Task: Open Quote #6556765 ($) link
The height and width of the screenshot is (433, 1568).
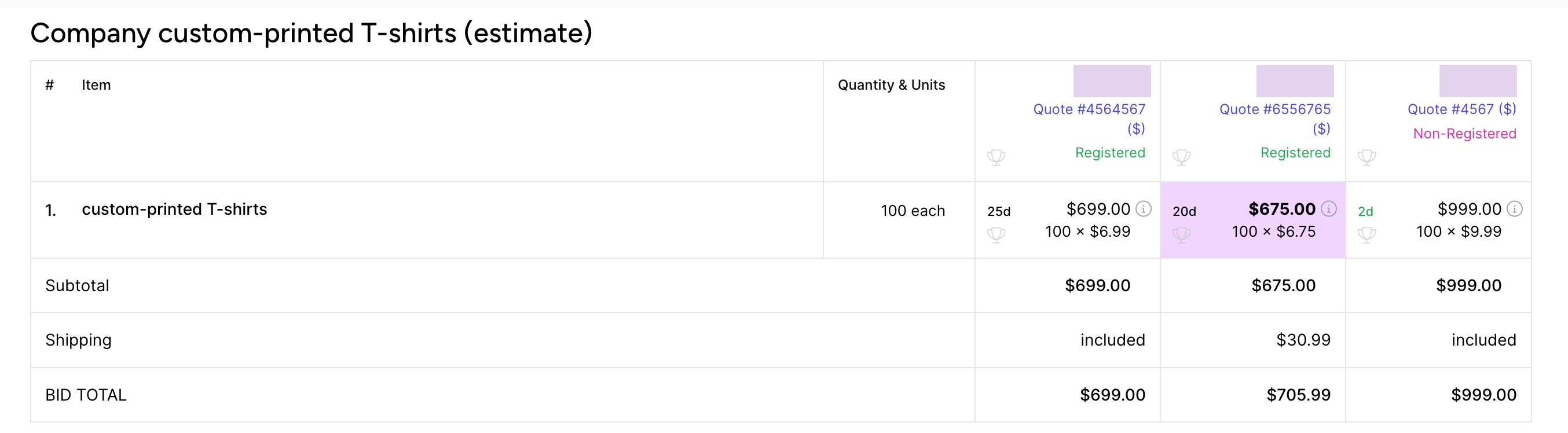Action: tap(1274, 119)
